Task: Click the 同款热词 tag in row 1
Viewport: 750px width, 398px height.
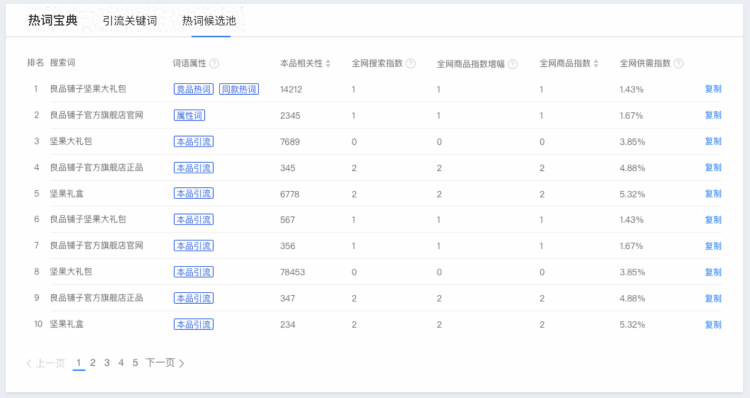Action: (x=239, y=89)
